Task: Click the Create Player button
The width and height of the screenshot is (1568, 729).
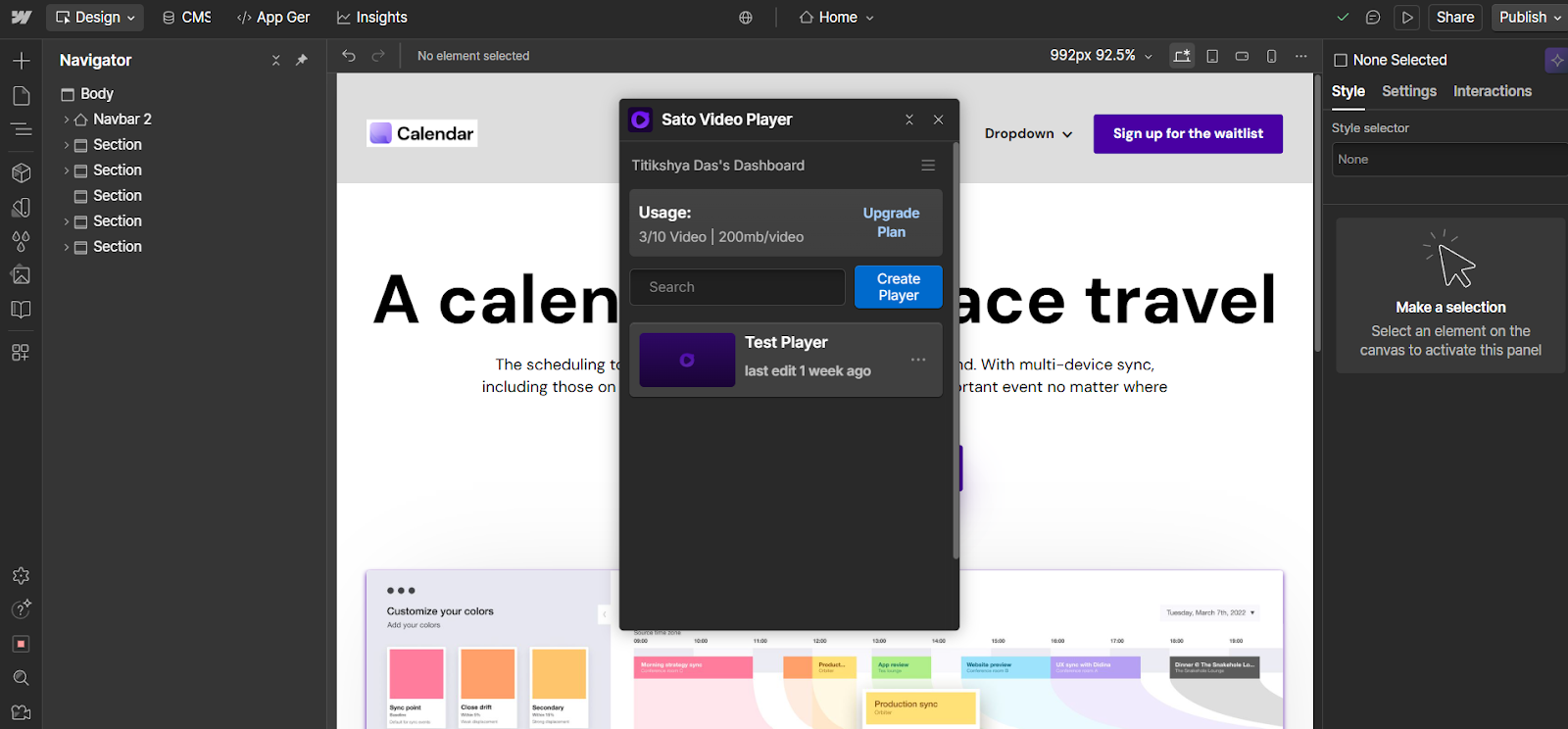Action: [899, 287]
